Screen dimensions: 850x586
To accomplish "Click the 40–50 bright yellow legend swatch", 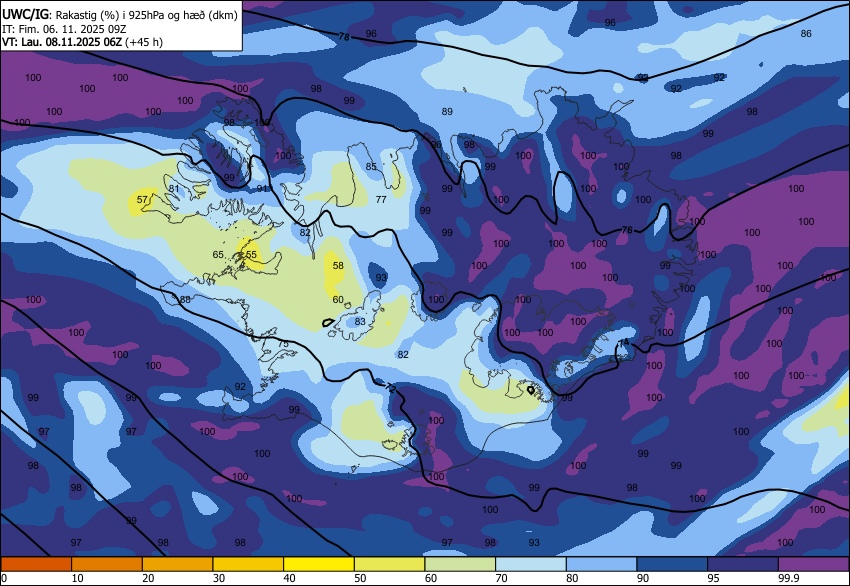I will (x=319, y=564).
